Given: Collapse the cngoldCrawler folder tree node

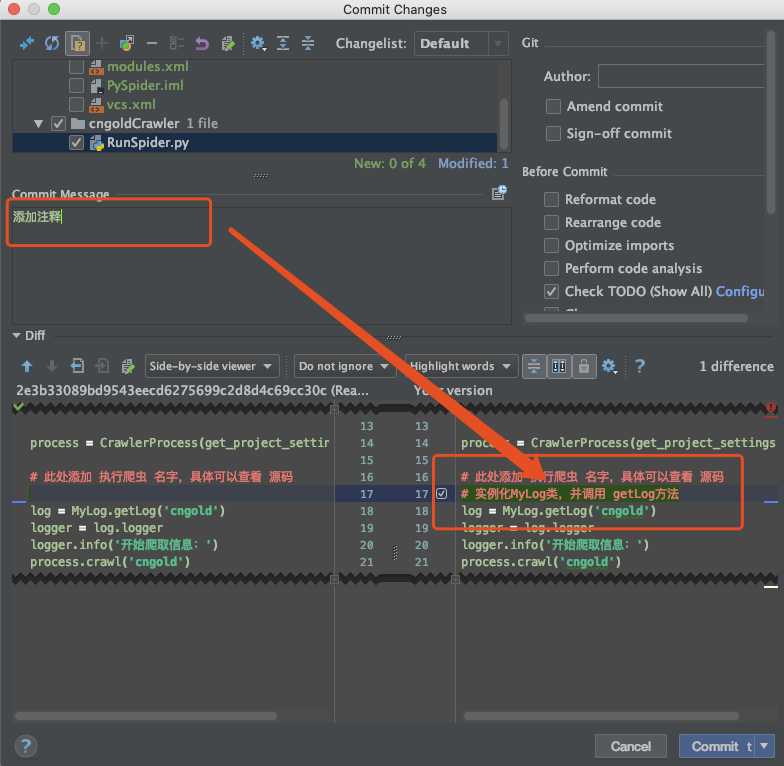Looking at the screenshot, I should coord(38,124).
